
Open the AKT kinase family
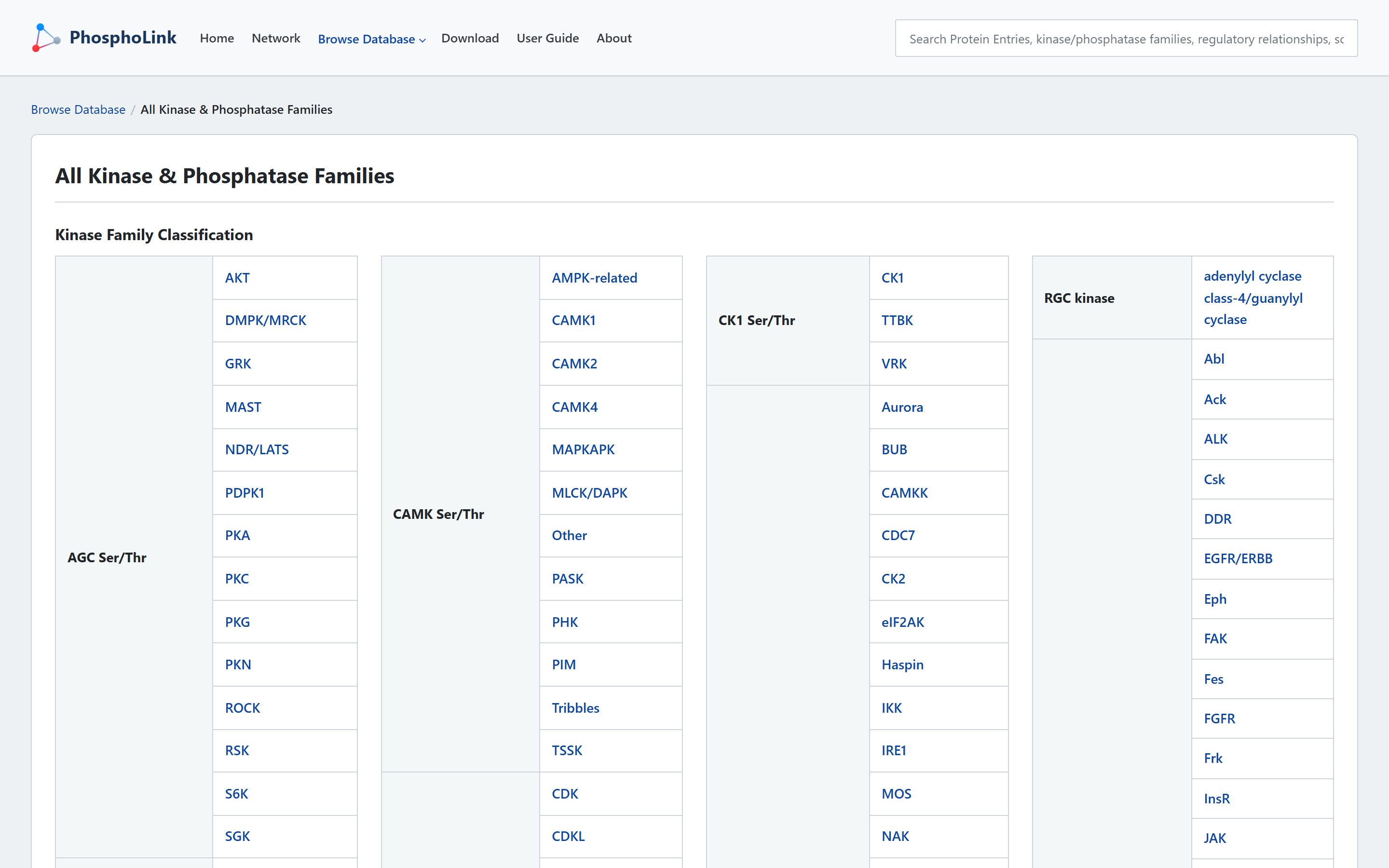[x=237, y=278]
